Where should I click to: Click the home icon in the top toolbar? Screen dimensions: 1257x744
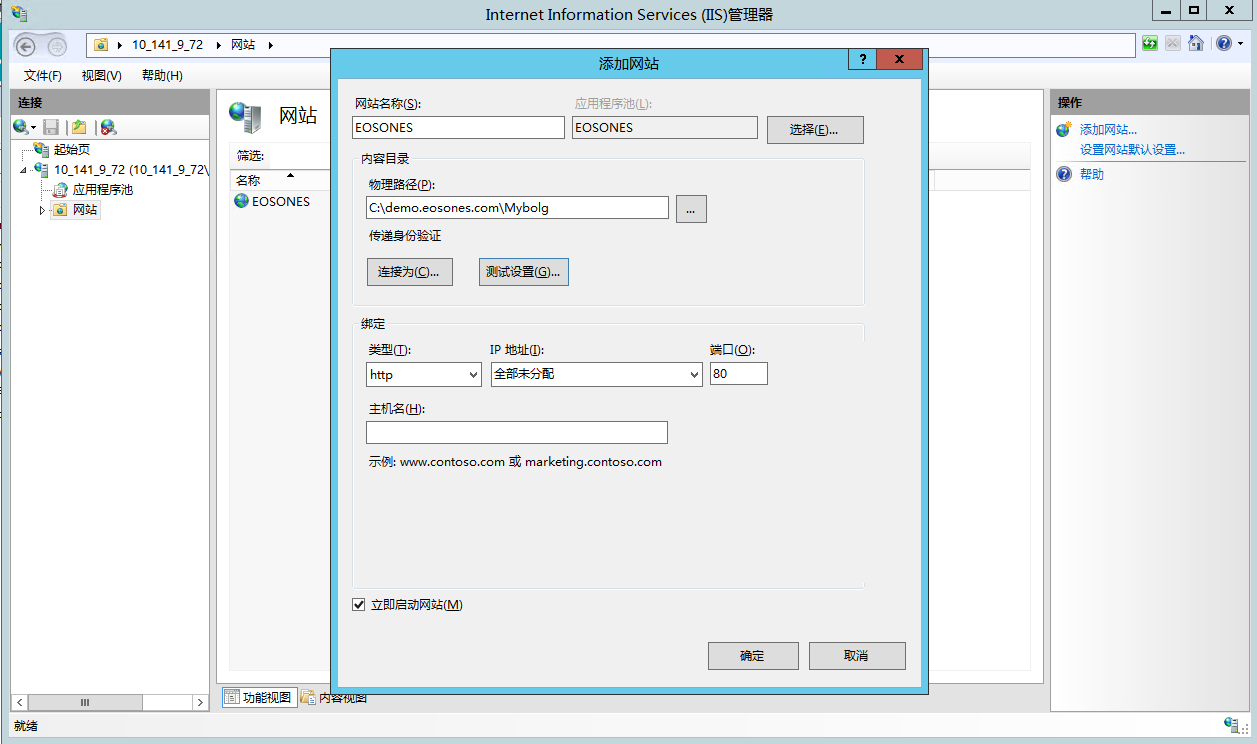1196,42
